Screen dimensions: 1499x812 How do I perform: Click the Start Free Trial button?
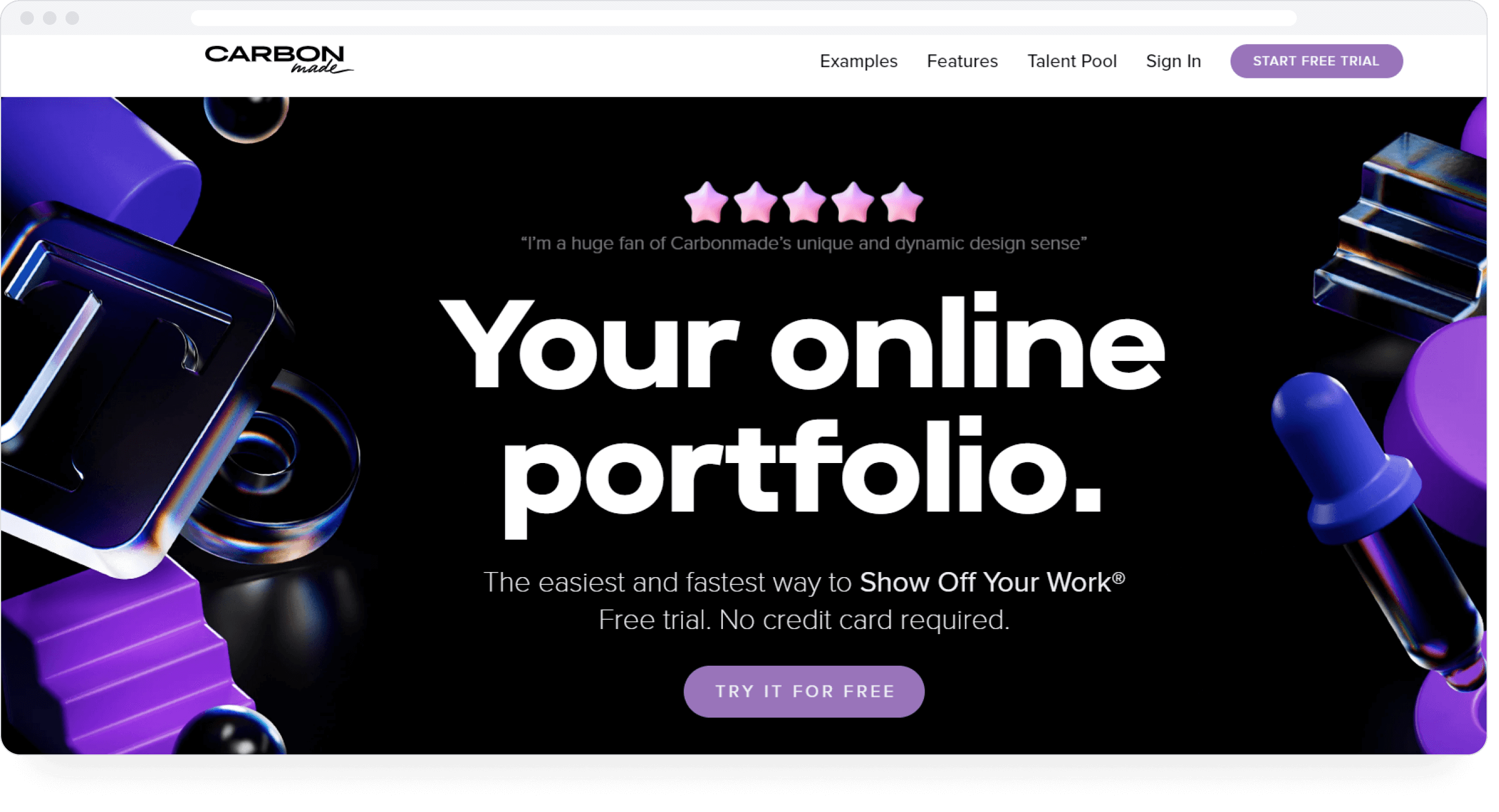click(1315, 61)
